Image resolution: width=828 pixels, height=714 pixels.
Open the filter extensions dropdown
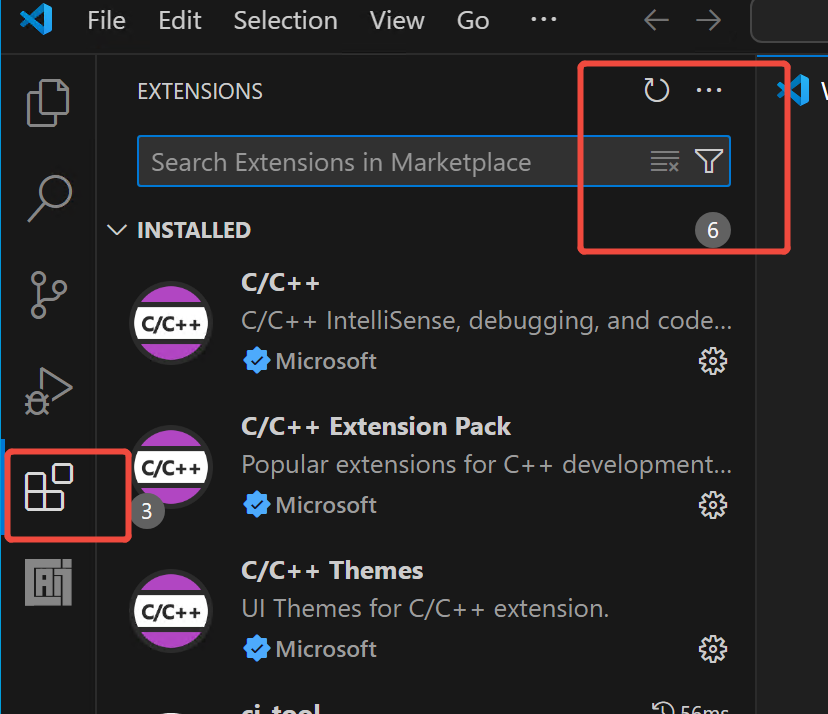pyautogui.click(x=708, y=162)
